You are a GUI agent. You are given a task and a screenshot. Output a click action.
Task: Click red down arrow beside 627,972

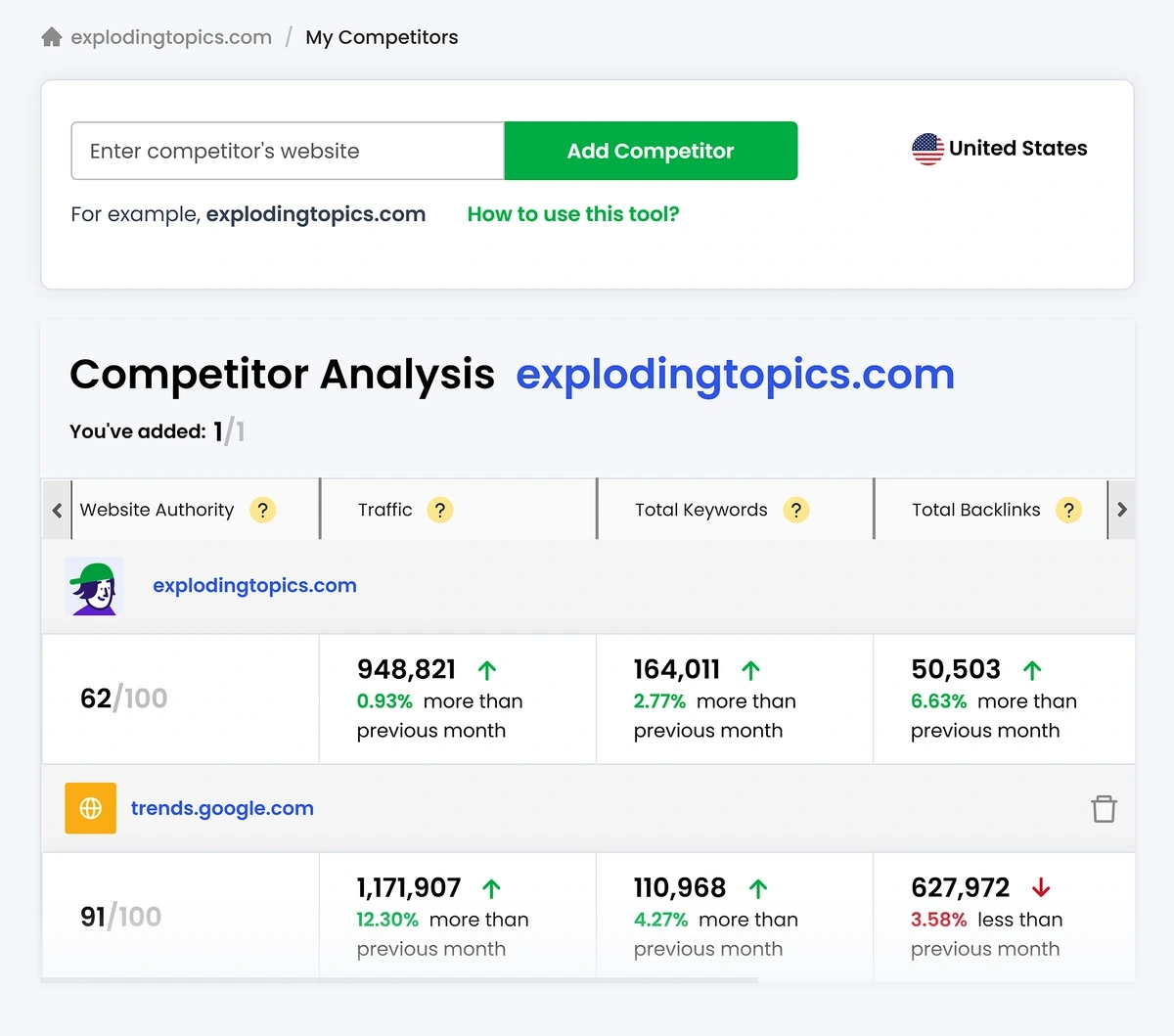click(x=1041, y=887)
